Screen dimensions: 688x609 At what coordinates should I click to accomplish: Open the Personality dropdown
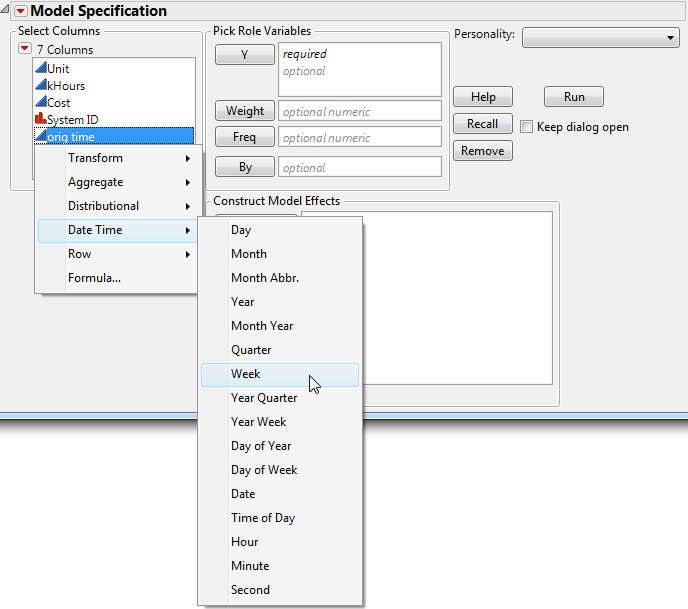[601, 37]
